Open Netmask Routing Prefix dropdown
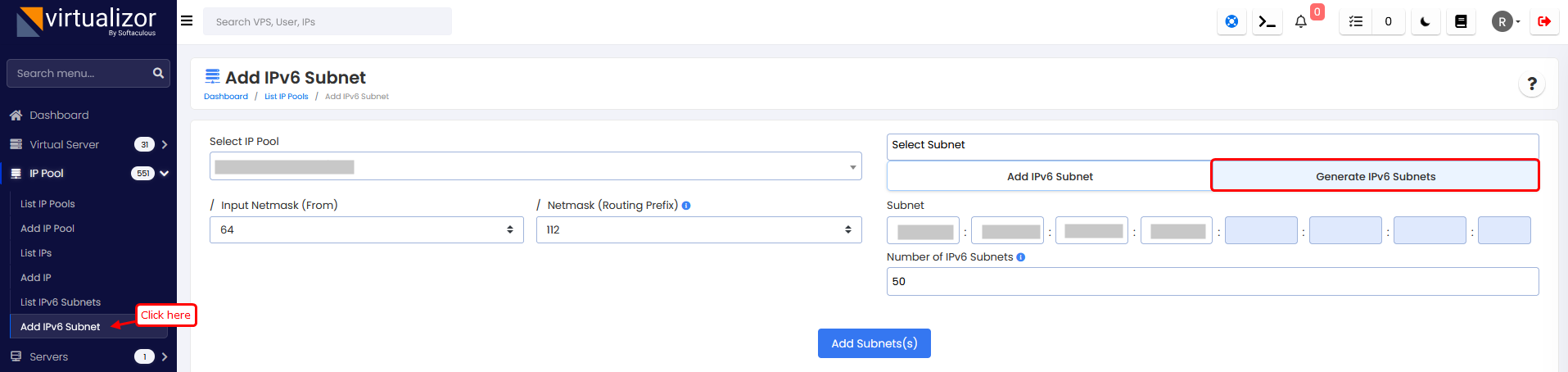Viewport: 1568px width, 372px height. 698,230
